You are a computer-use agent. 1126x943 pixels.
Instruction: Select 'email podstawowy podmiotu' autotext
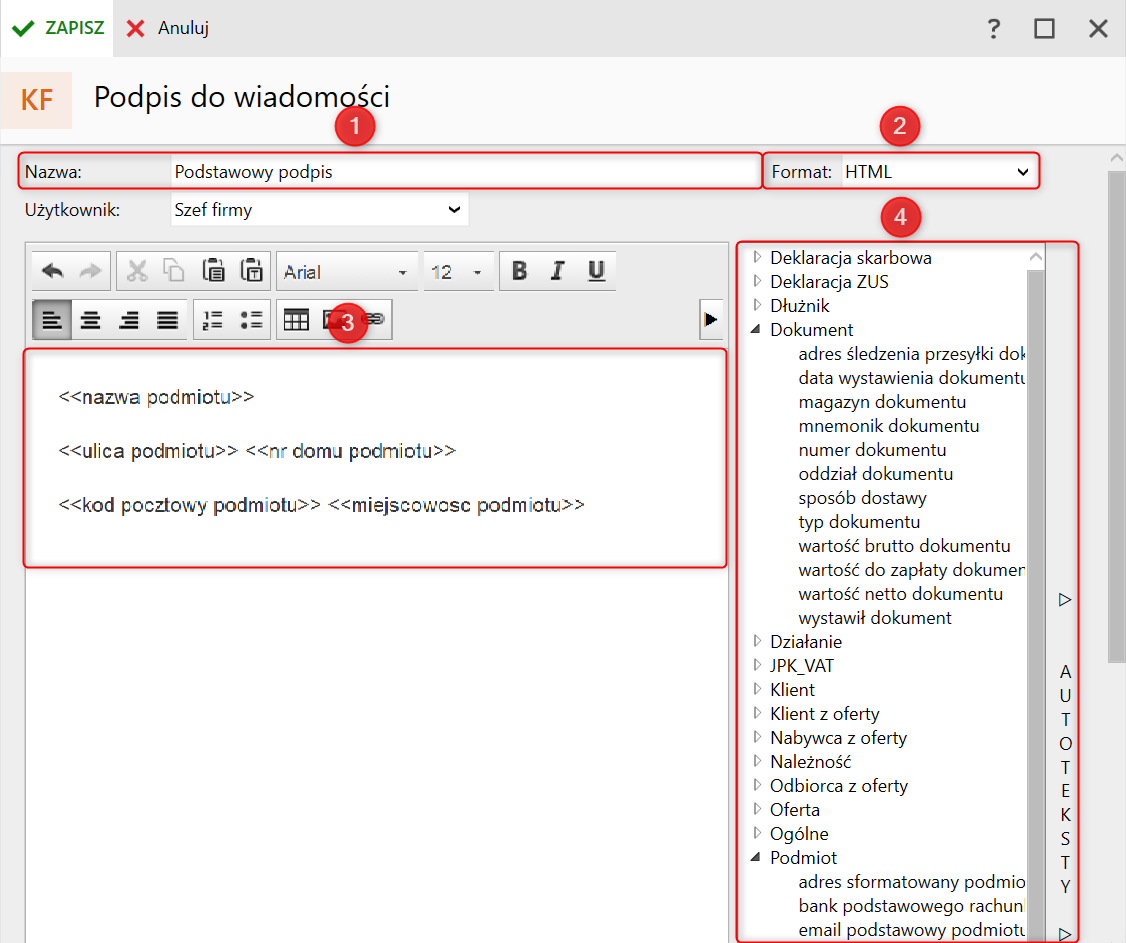click(x=911, y=930)
